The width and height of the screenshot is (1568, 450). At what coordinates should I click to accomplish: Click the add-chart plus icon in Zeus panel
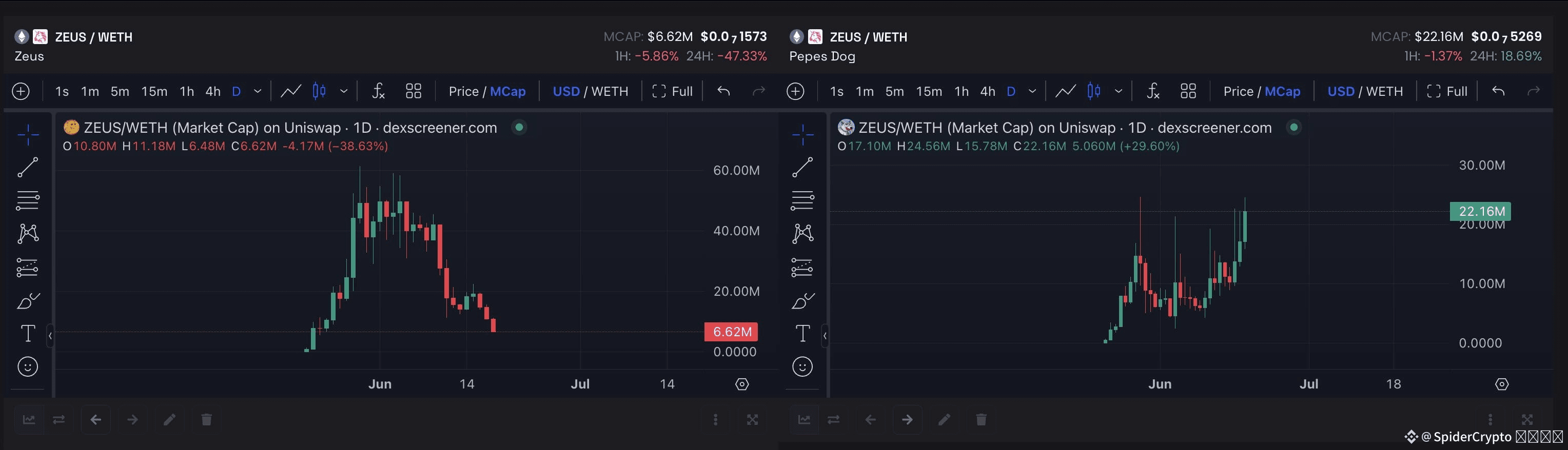(21, 91)
